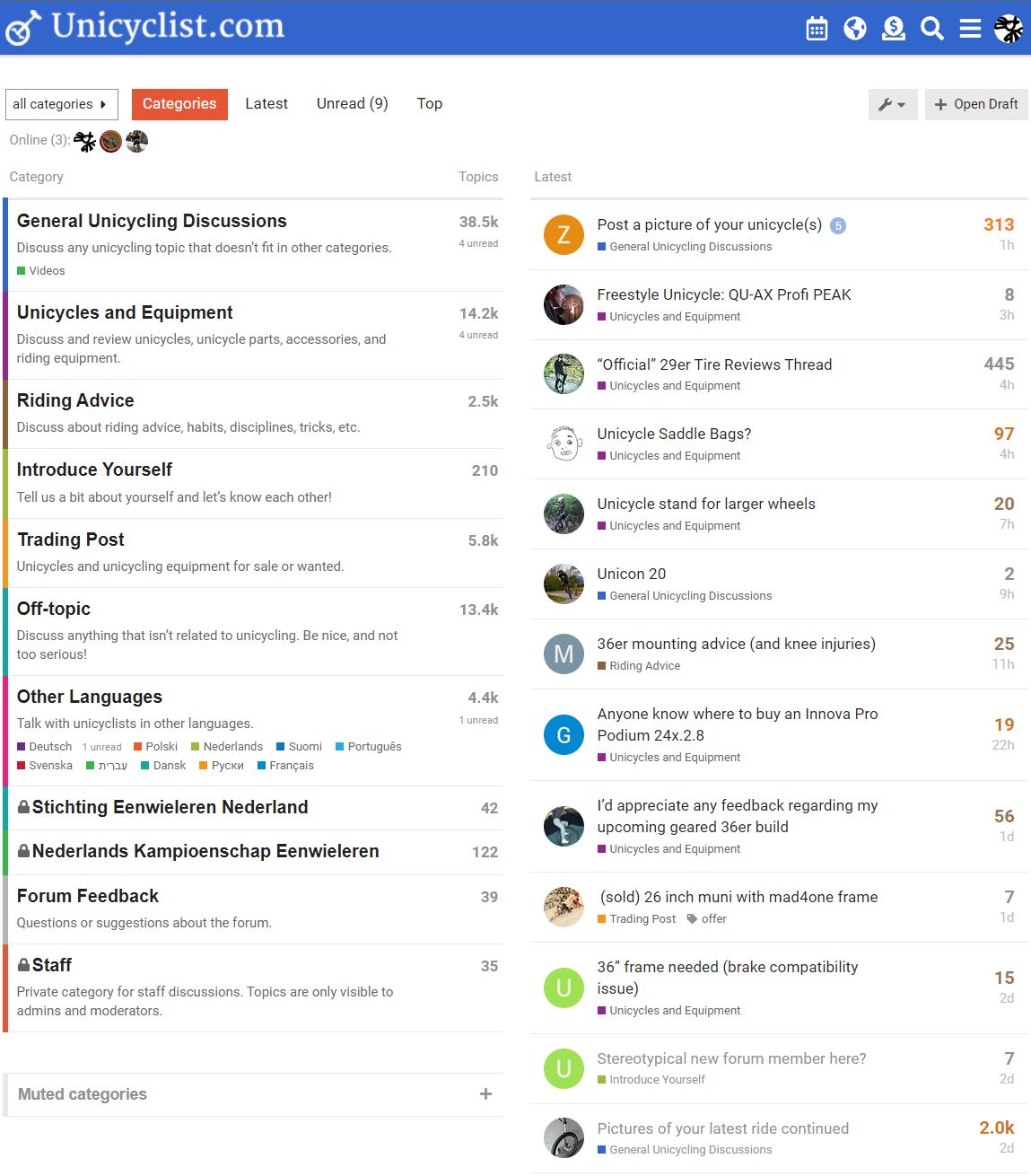Expand the Muted categories section
The image size is (1031, 1176).
[x=485, y=1094]
